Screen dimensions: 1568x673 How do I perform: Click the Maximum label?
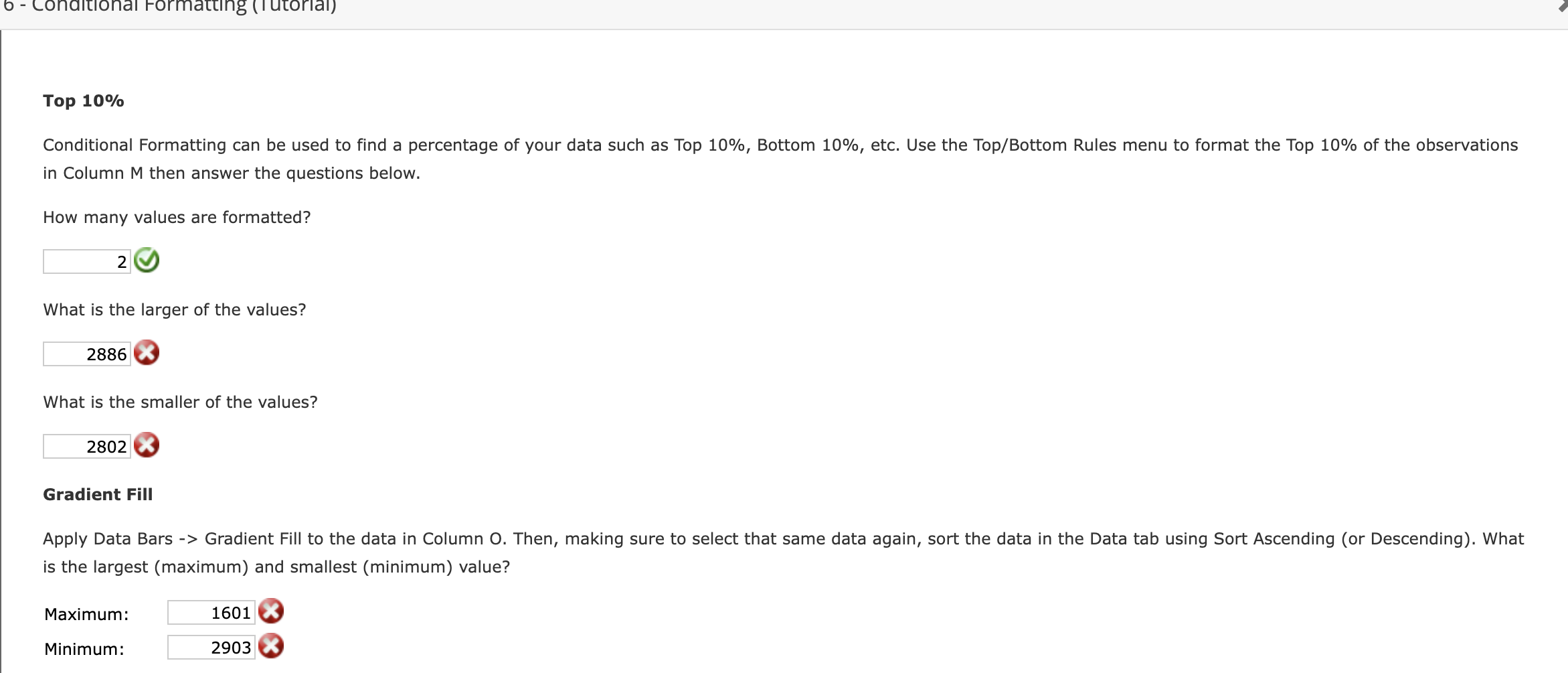86,613
